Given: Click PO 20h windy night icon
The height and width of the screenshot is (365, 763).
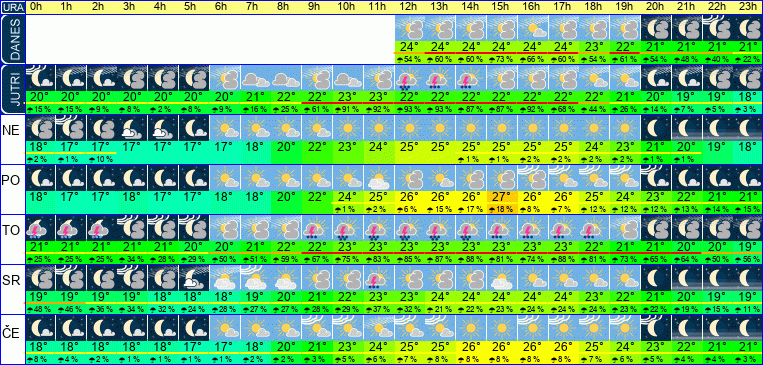Looking at the screenshot, I should [x=656, y=178].
